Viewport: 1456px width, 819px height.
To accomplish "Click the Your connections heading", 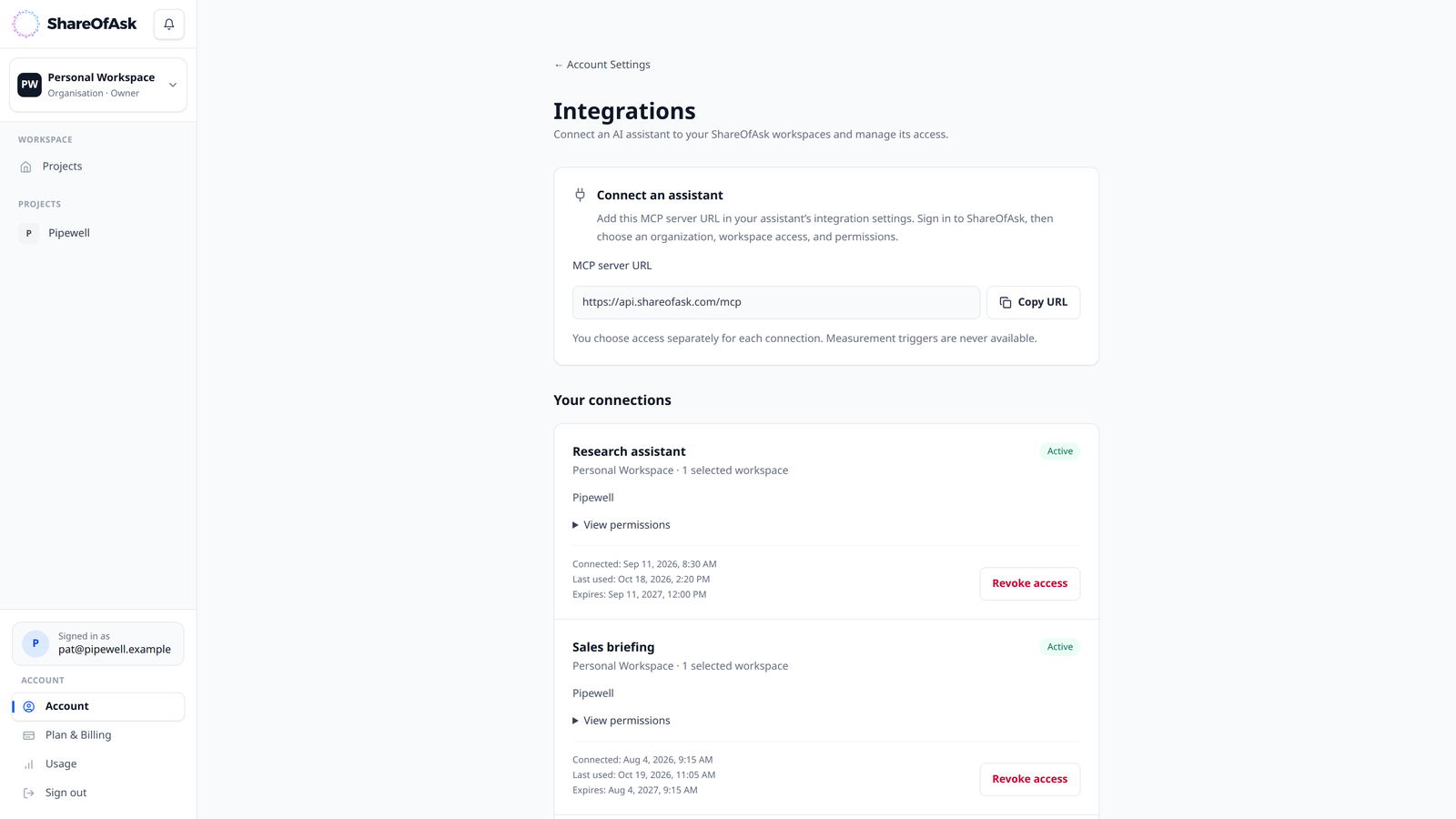I will [x=612, y=400].
